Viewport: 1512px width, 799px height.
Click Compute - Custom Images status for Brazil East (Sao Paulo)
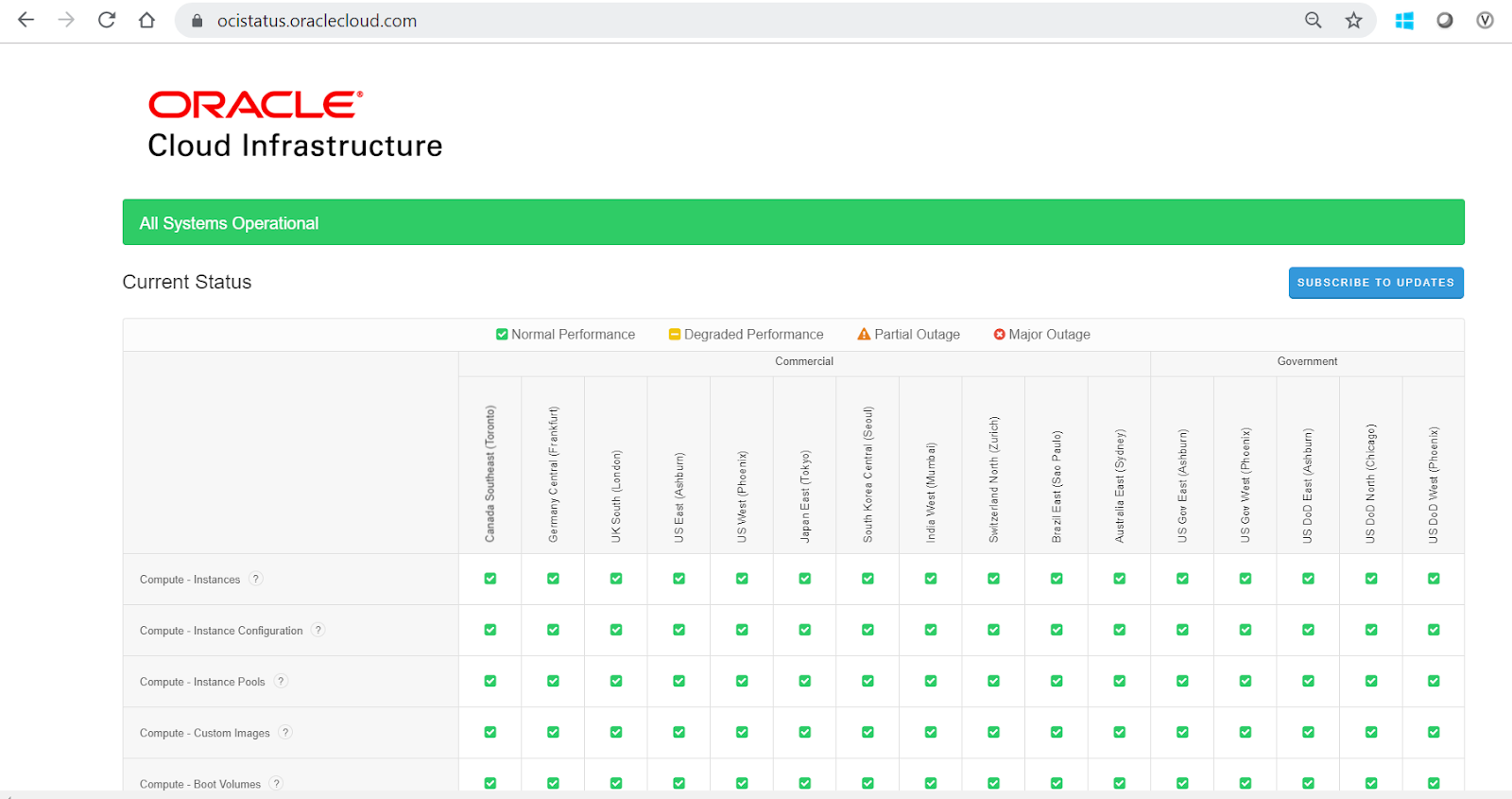[x=1057, y=732]
